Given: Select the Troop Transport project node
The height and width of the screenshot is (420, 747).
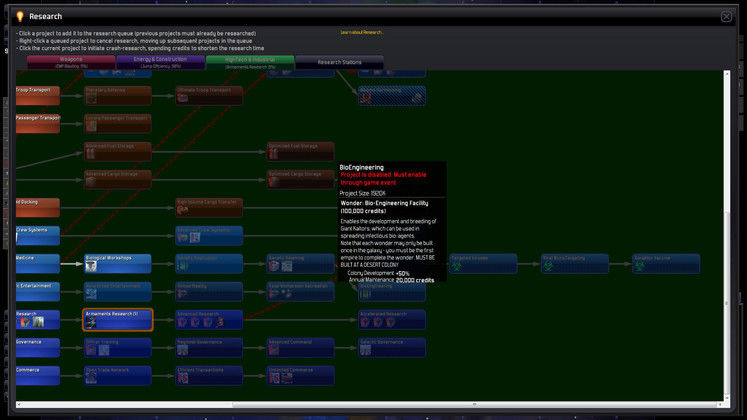Looking at the screenshot, I should (38, 96).
